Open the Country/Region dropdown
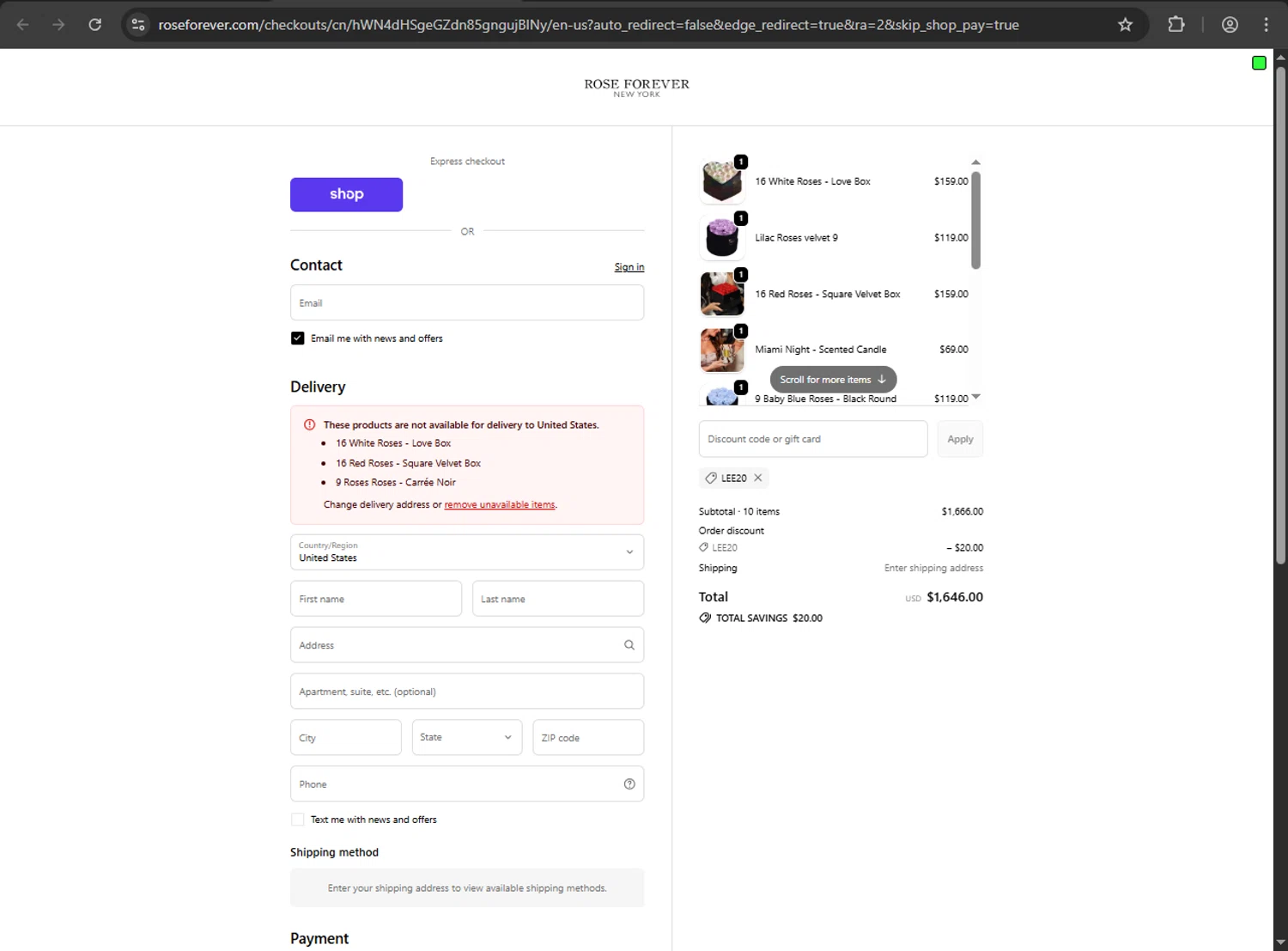This screenshot has height=951, width=1288. click(x=467, y=552)
